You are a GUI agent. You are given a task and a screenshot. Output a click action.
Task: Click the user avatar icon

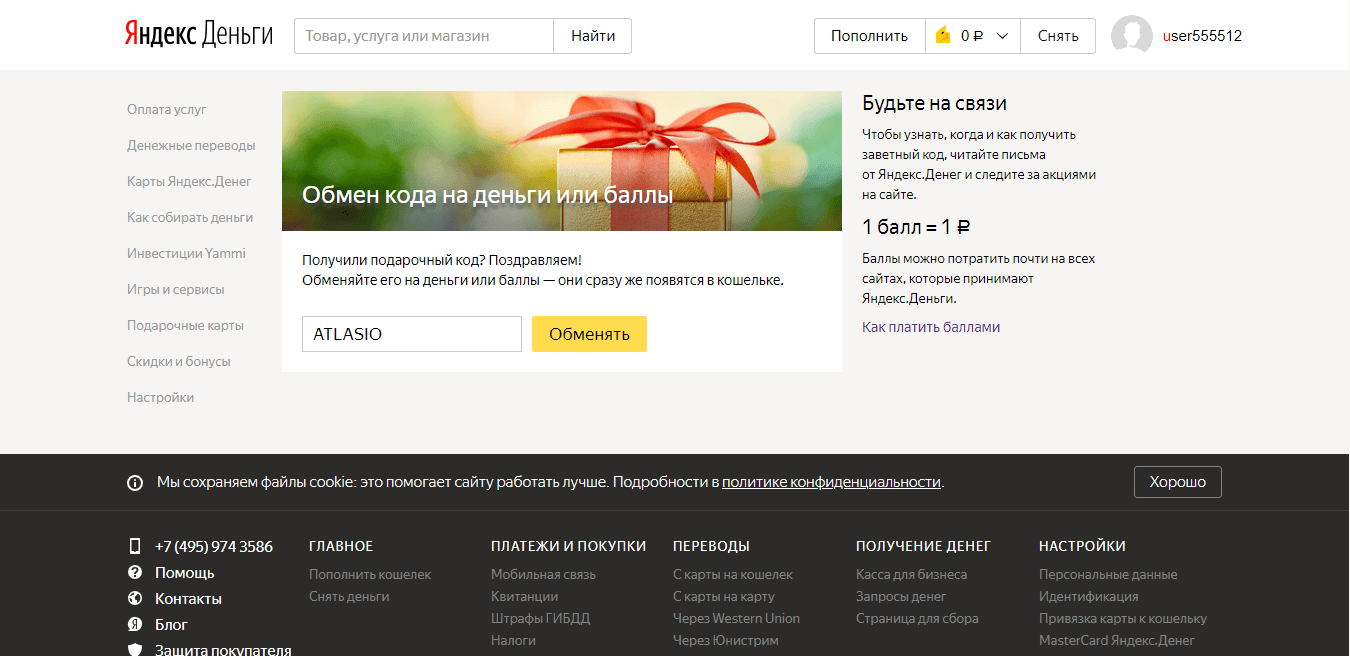coord(1131,36)
